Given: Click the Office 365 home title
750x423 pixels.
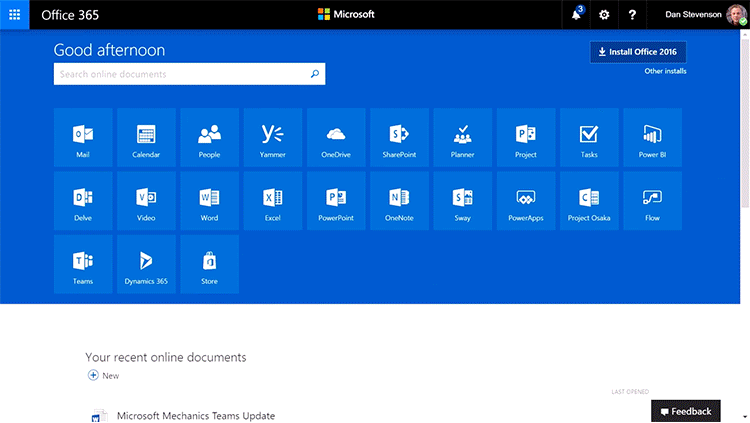Looking at the screenshot, I should pos(70,15).
